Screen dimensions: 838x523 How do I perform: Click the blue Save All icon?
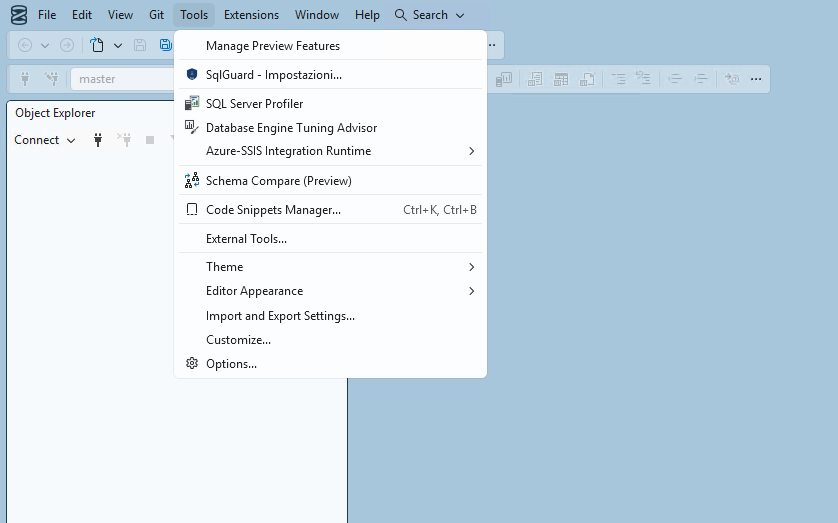pyautogui.click(x=166, y=45)
